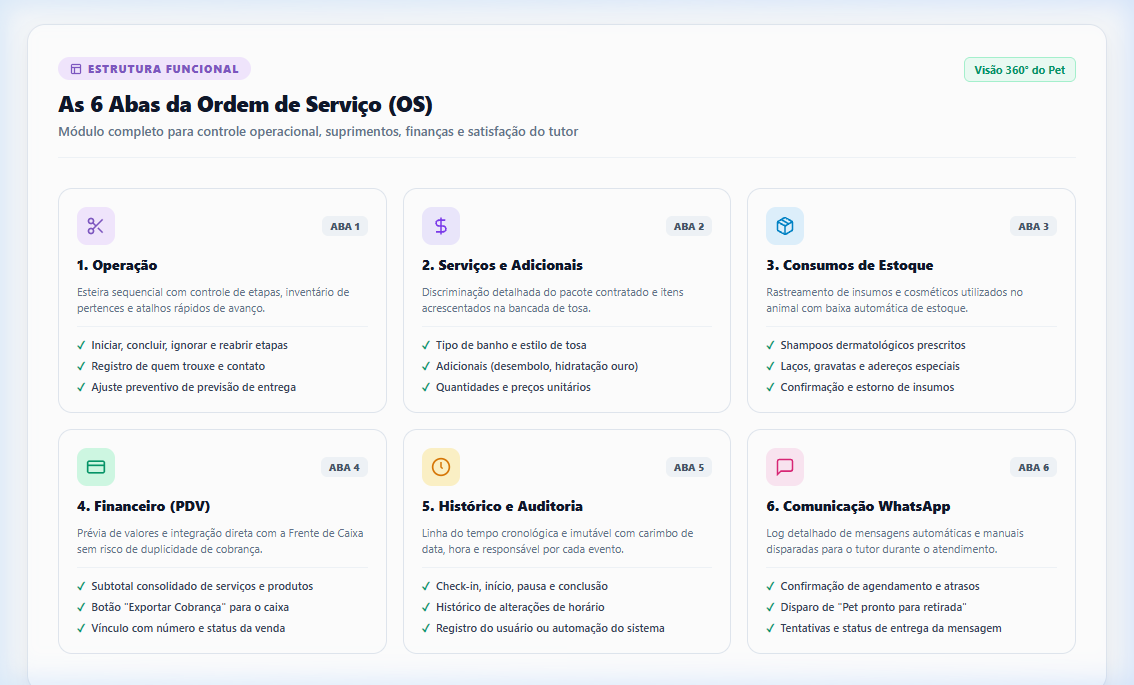Click the description starting 'Discriminação detalhada do pacote'
1134x685 pixels.
[553, 300]
